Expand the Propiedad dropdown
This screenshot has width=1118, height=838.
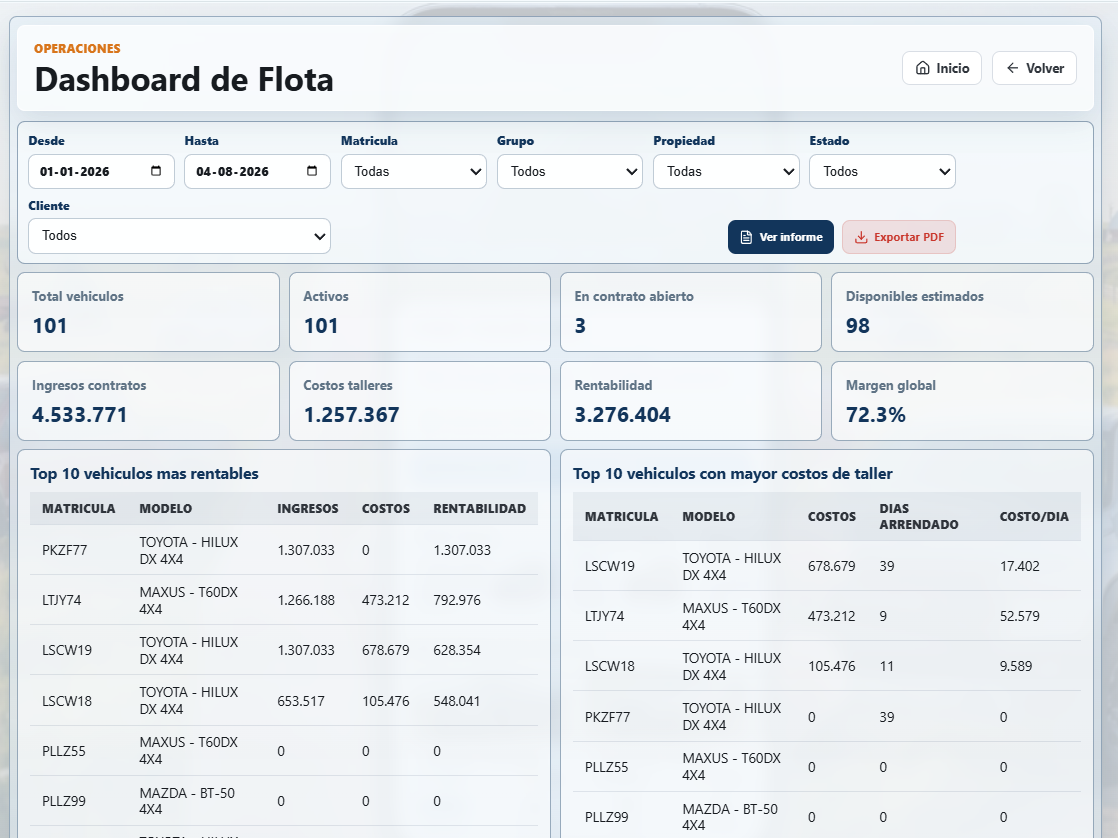tap(726, 172)
